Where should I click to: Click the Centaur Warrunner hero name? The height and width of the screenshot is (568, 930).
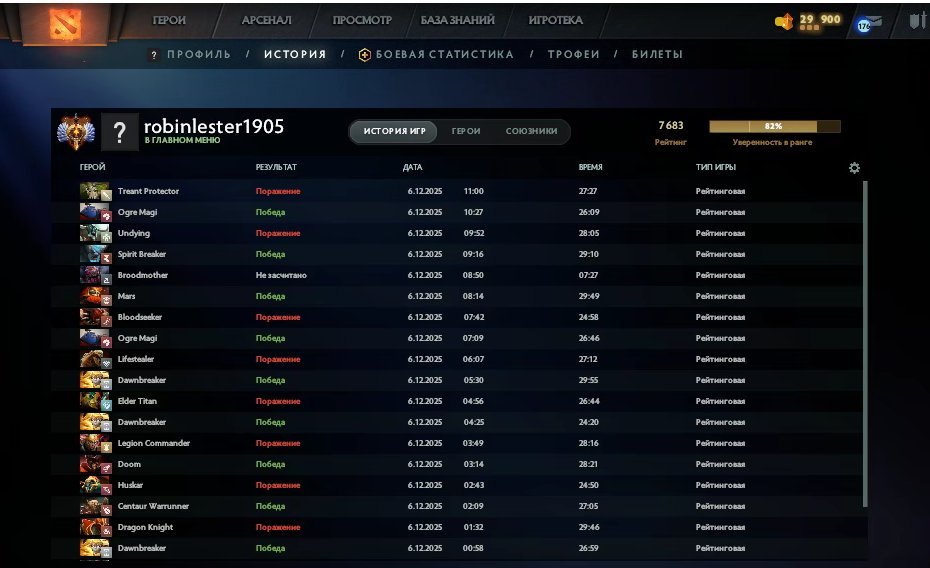tap(153, 506)
